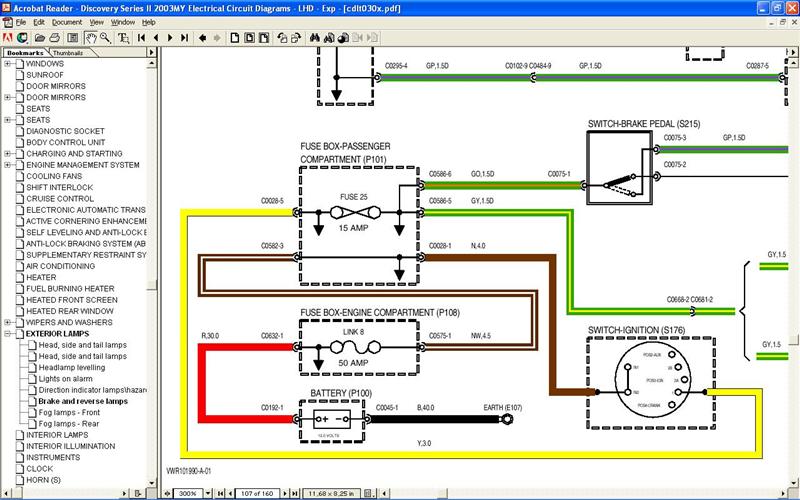The height and width of the screenshot is (500, 800).
Task: Switch to the Bookmarks tab
Action: pos(25,53)
